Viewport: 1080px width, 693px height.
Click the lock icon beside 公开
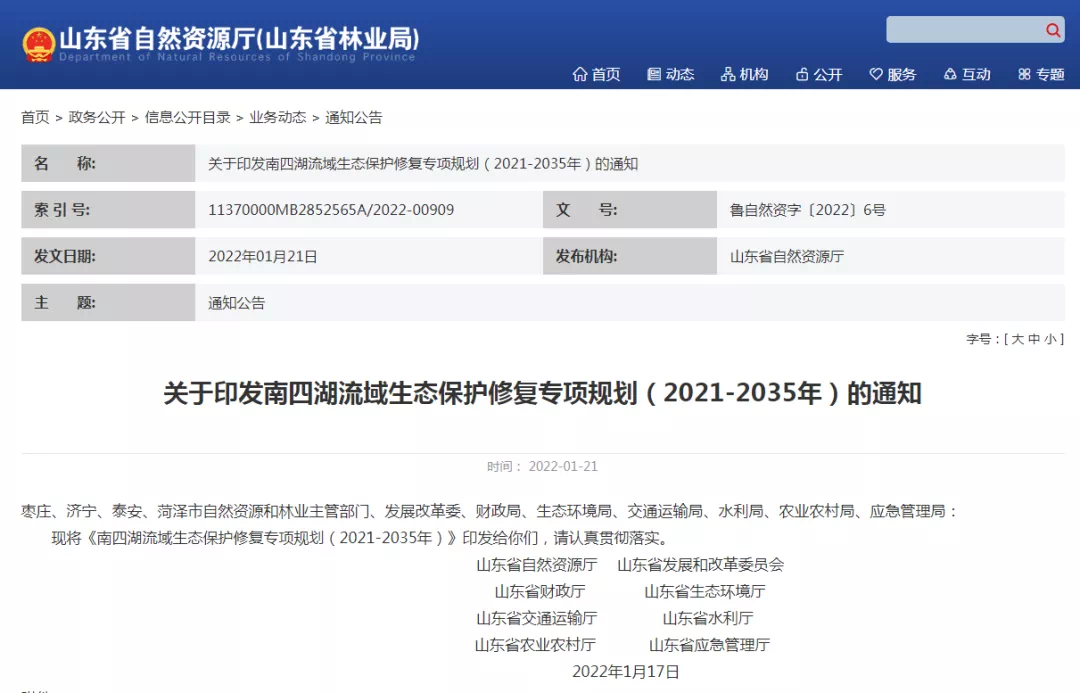pos(802,74)
